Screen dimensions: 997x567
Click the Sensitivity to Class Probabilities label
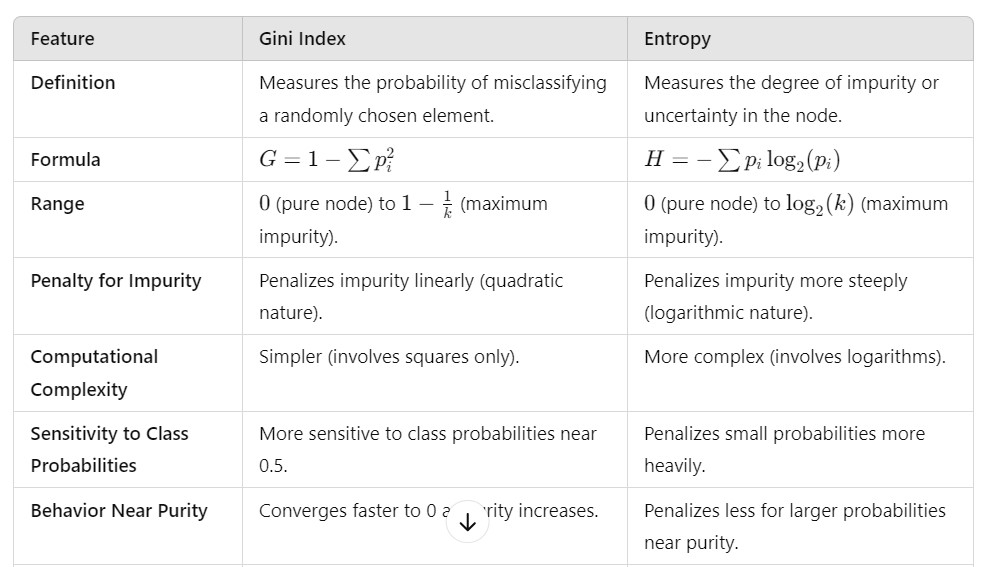pos(109,449)
